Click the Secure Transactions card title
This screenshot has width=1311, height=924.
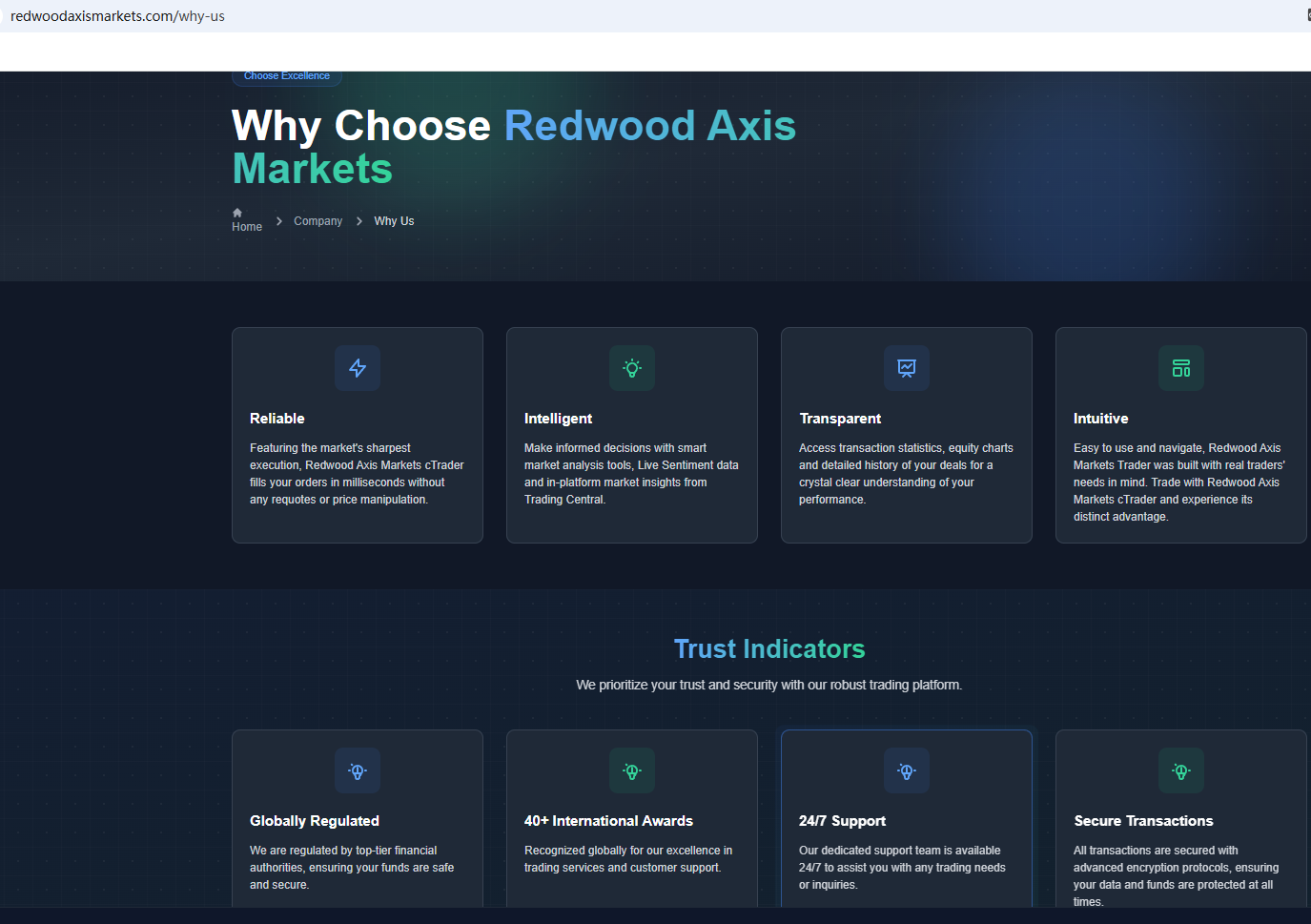tap(1143, 821)
